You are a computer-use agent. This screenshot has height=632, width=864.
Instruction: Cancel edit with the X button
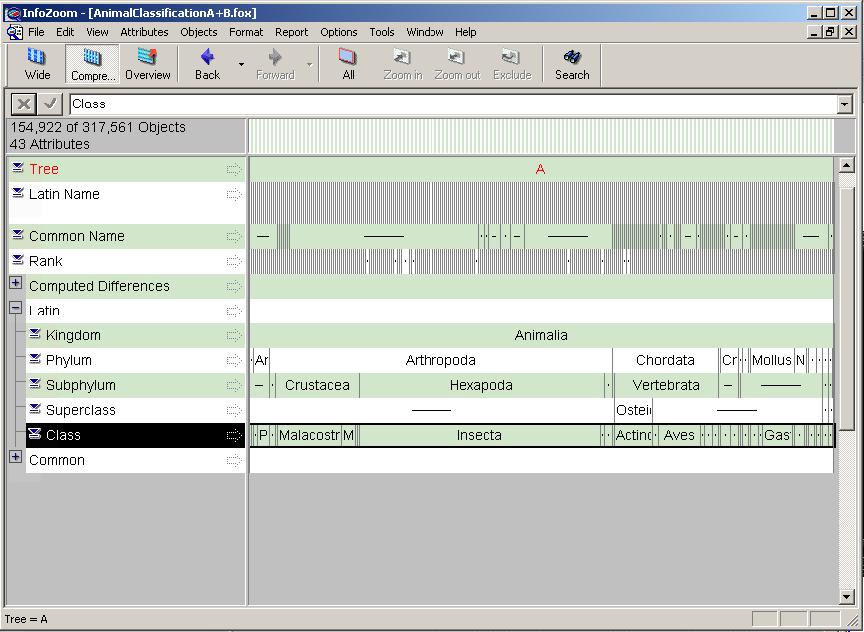tap(24, 104)
